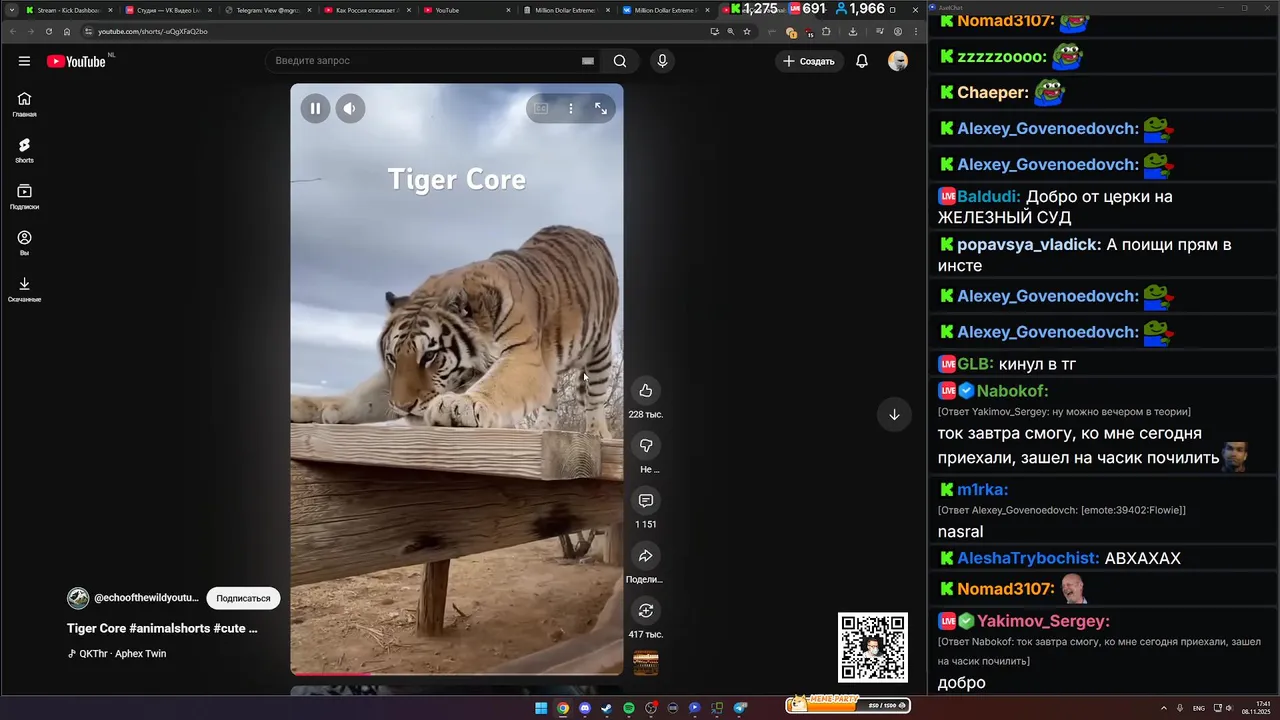Toggle captions on the short
1280x720 pixels.
(x=541, y=108)
